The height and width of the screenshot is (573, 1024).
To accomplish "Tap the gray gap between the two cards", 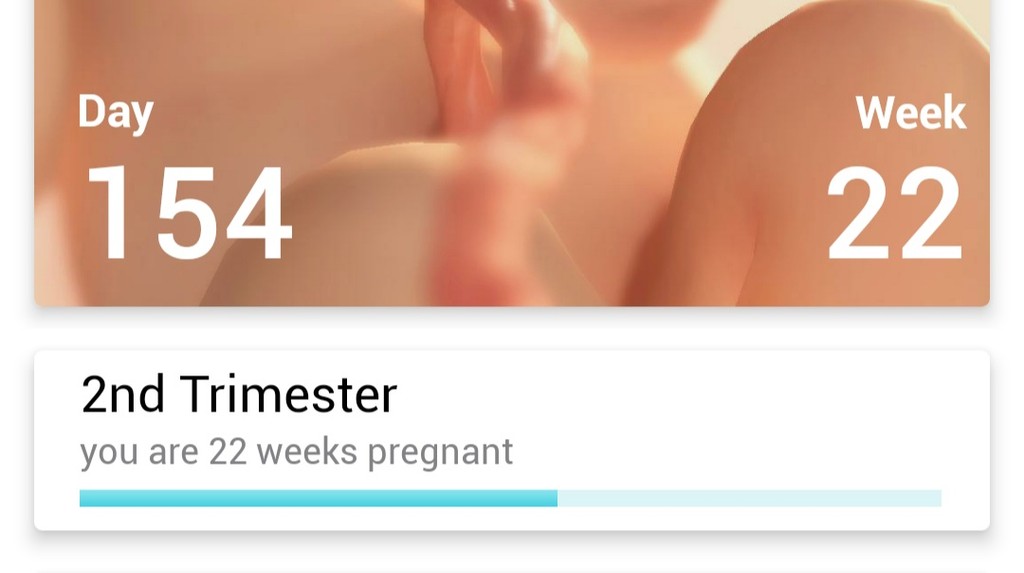I will click(512, 329).
